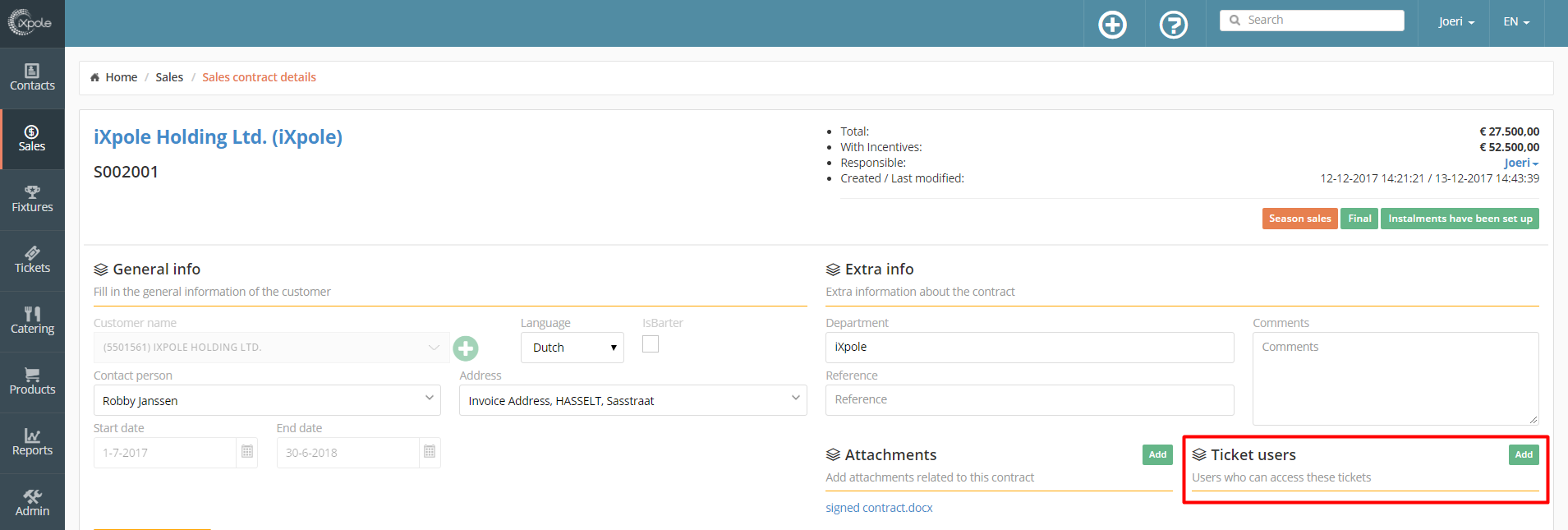
Task: Click contract number S002001
Action: coord(126,172)
